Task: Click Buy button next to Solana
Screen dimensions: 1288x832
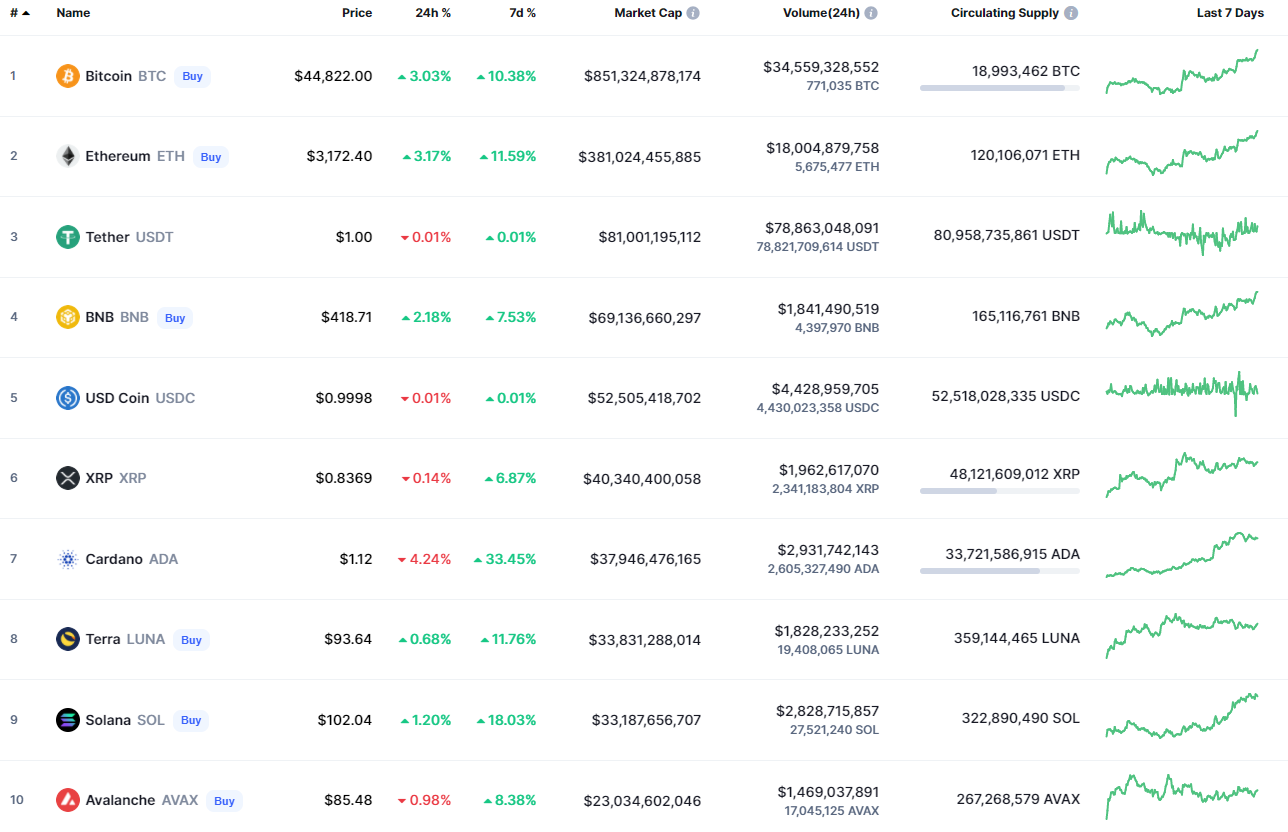Action: coord(191,720)
